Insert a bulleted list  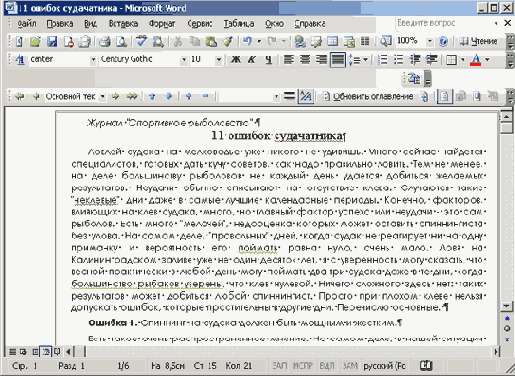point(399,60)
